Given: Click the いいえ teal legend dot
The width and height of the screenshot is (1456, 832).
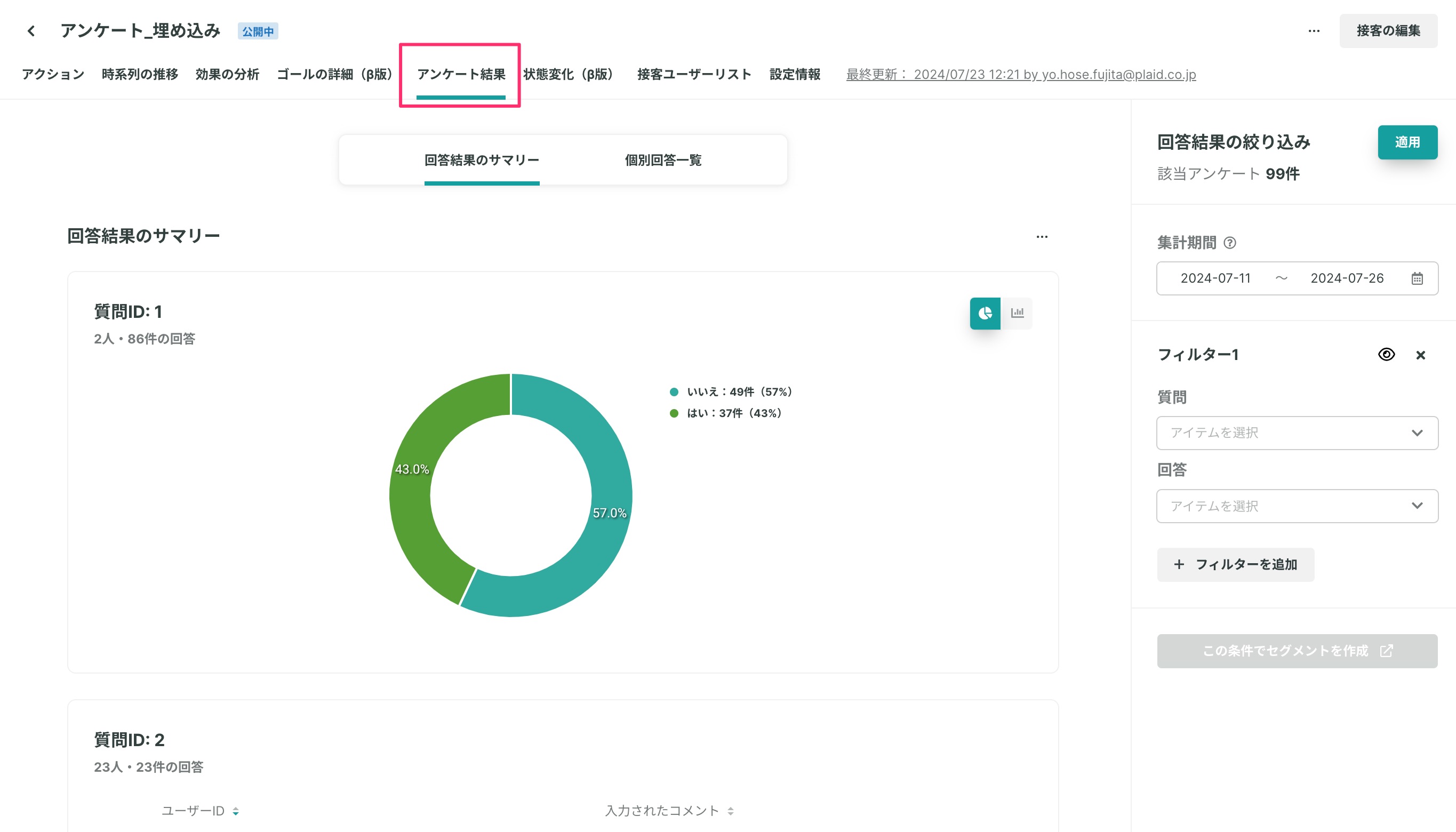Looking at the screenshot, I should [674, 392].
